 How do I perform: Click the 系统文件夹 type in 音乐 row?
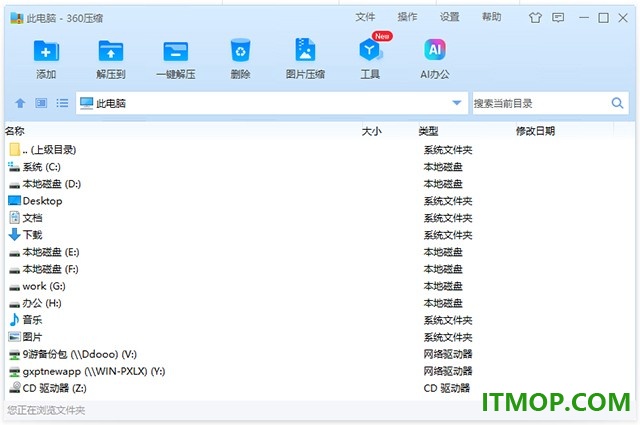[448, 320]
